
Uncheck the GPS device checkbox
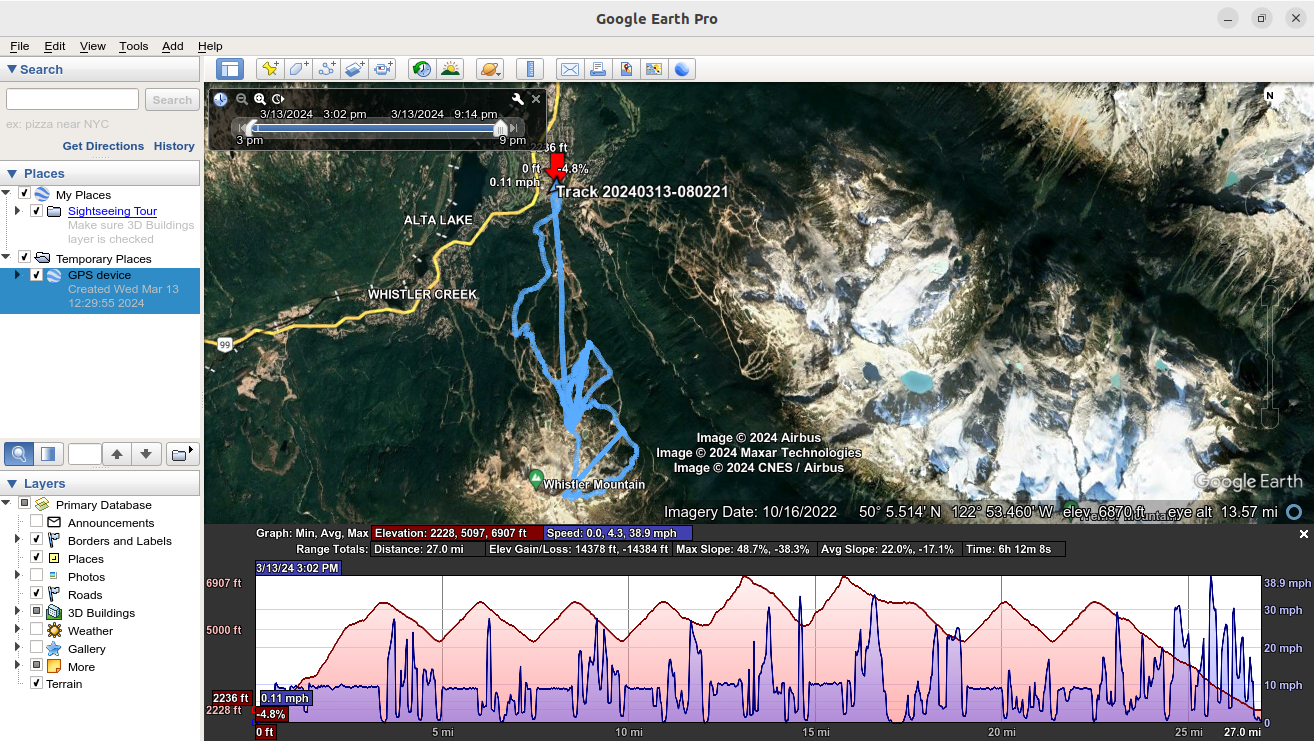click(36, 275)
